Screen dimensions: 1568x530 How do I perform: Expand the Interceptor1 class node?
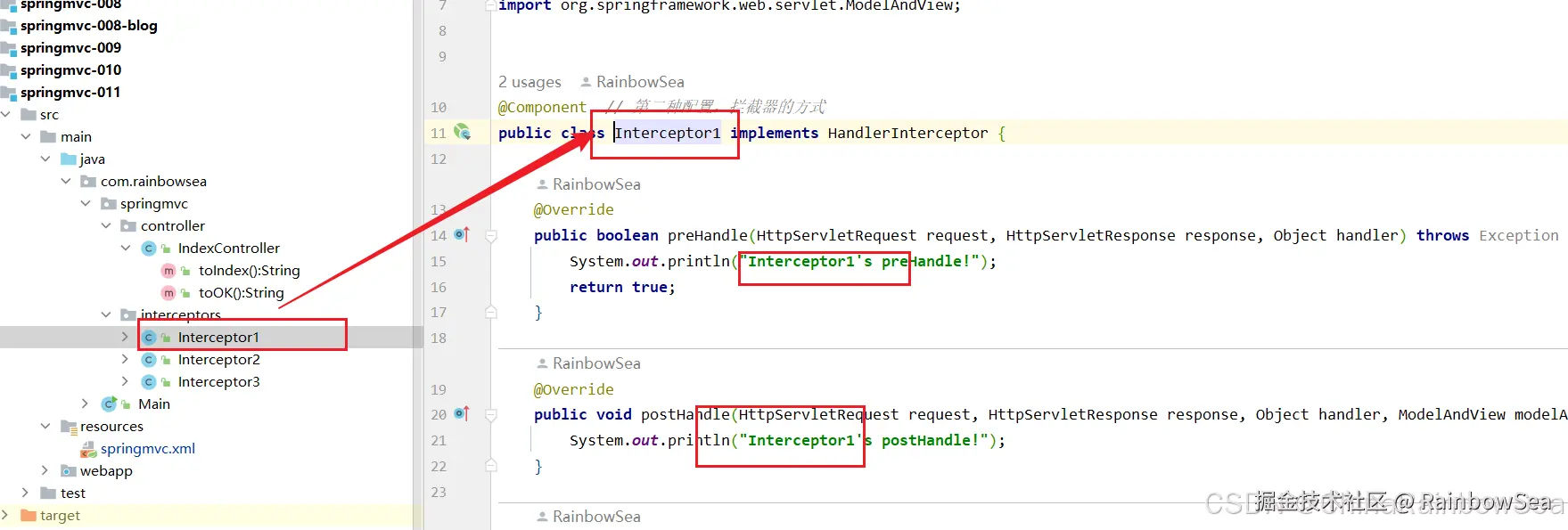125,338
